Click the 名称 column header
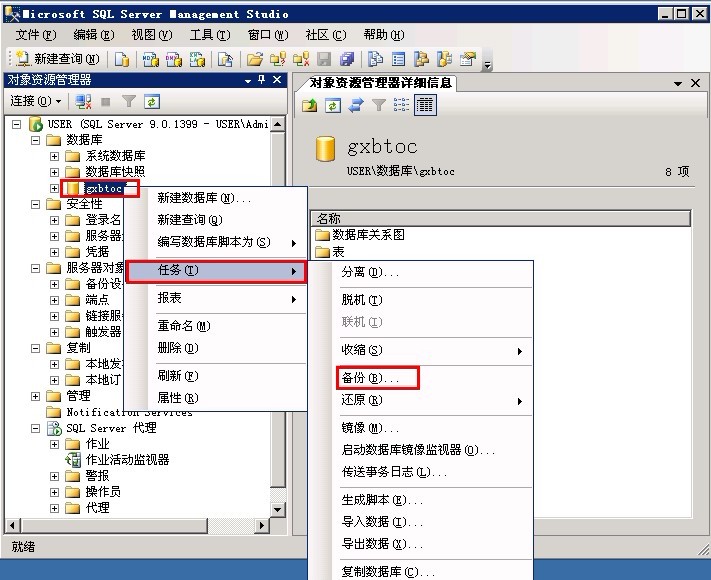Image resolution: width=711 pixels, height=580 pixels. (501, 219)
